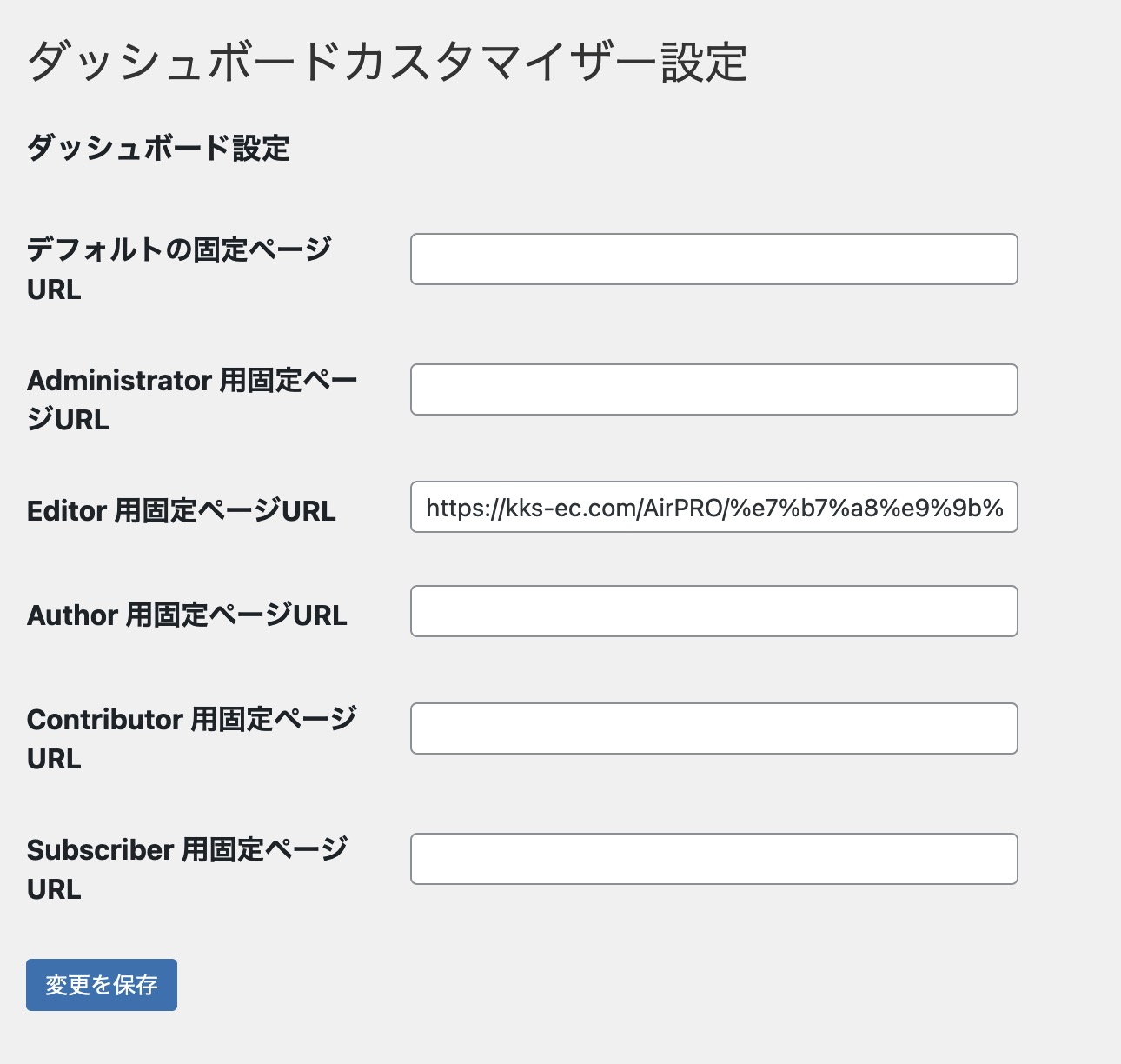Image resolution: width=1121 pixels, height=1064 pixels.
Task: Focus the Contributor 用固定ページ URL field
Action: pyautogui.click(x=713, y=728)
